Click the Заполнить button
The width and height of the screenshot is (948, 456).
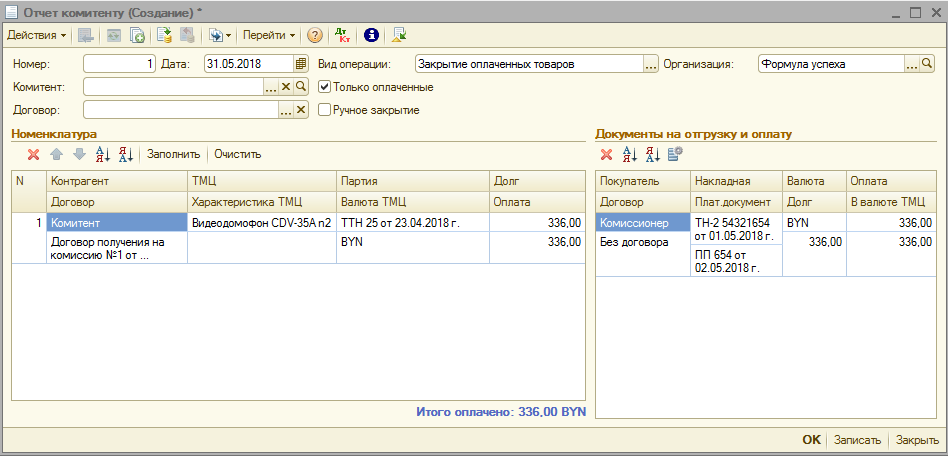pos(174,154)
